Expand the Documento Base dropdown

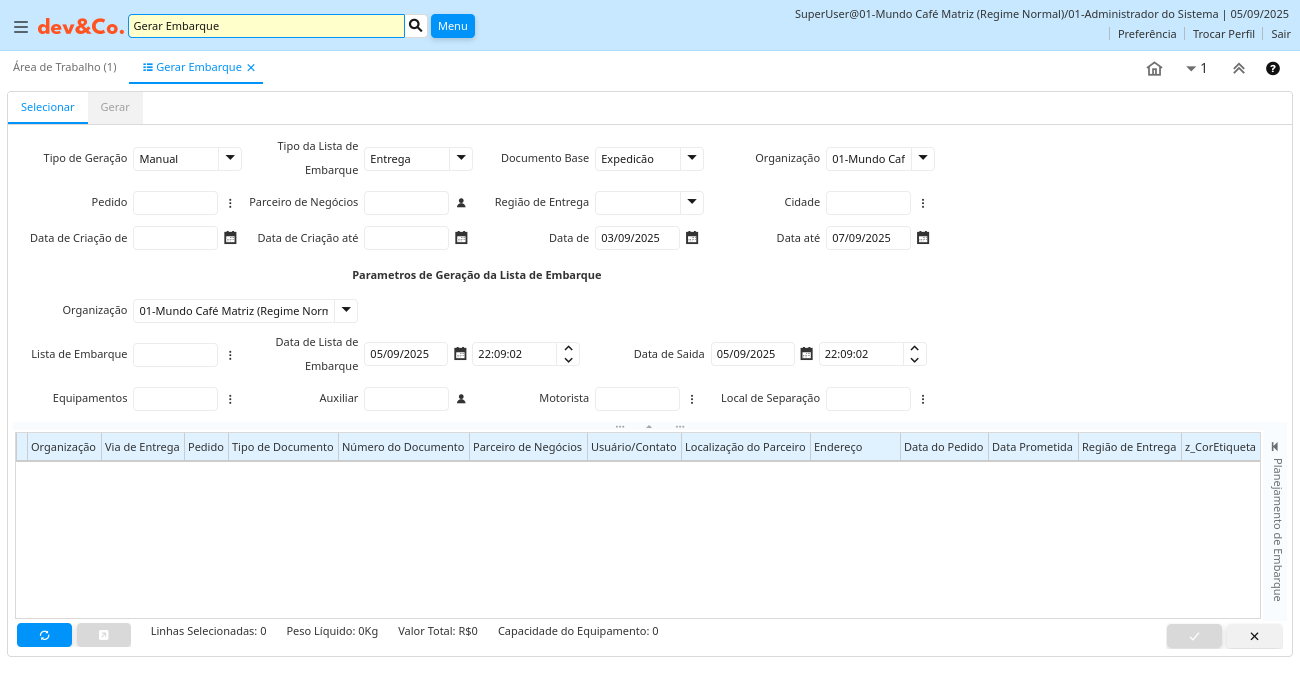point(692,158)
